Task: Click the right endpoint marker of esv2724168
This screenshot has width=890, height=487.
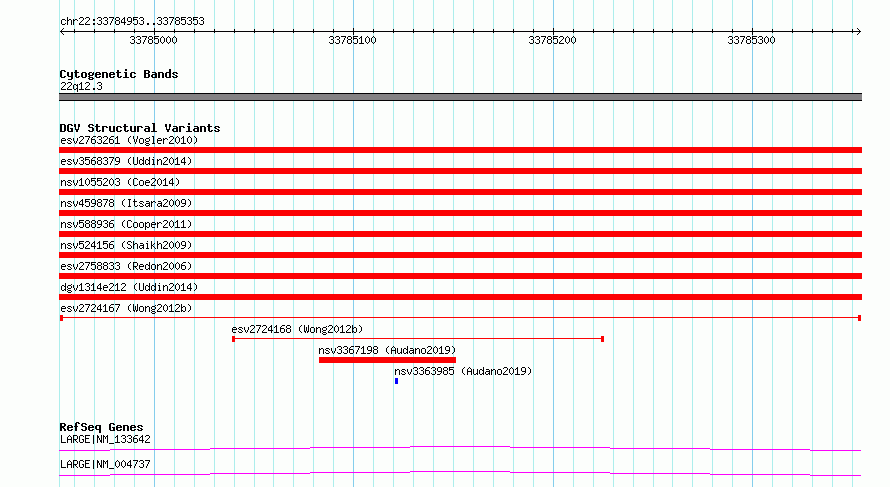Action: click(x=602, y=339)
